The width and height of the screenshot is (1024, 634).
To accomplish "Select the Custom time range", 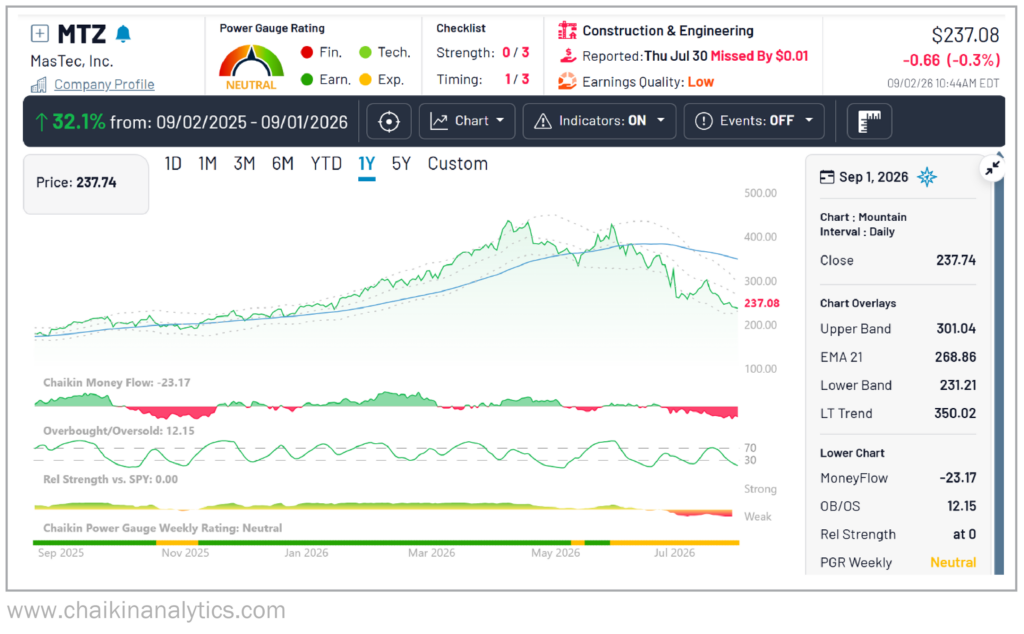I will [458, 164].
